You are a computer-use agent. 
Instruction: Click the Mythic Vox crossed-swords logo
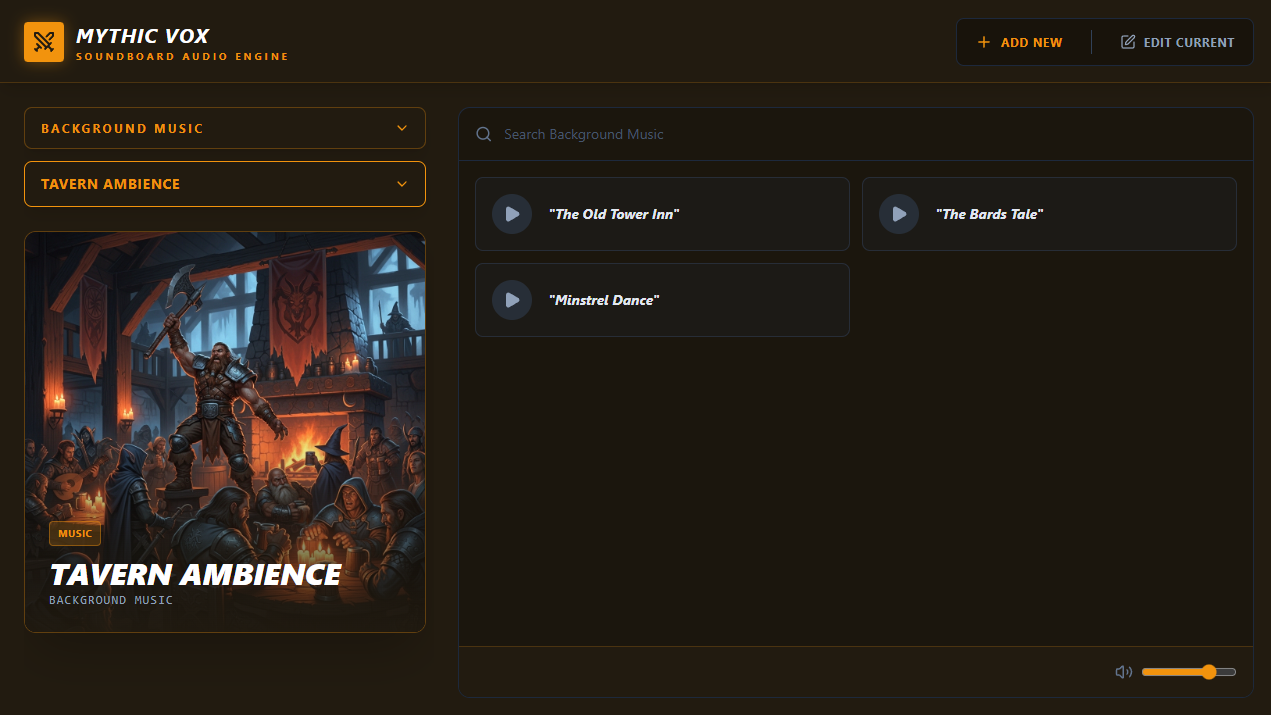click(x=44, y=42)
